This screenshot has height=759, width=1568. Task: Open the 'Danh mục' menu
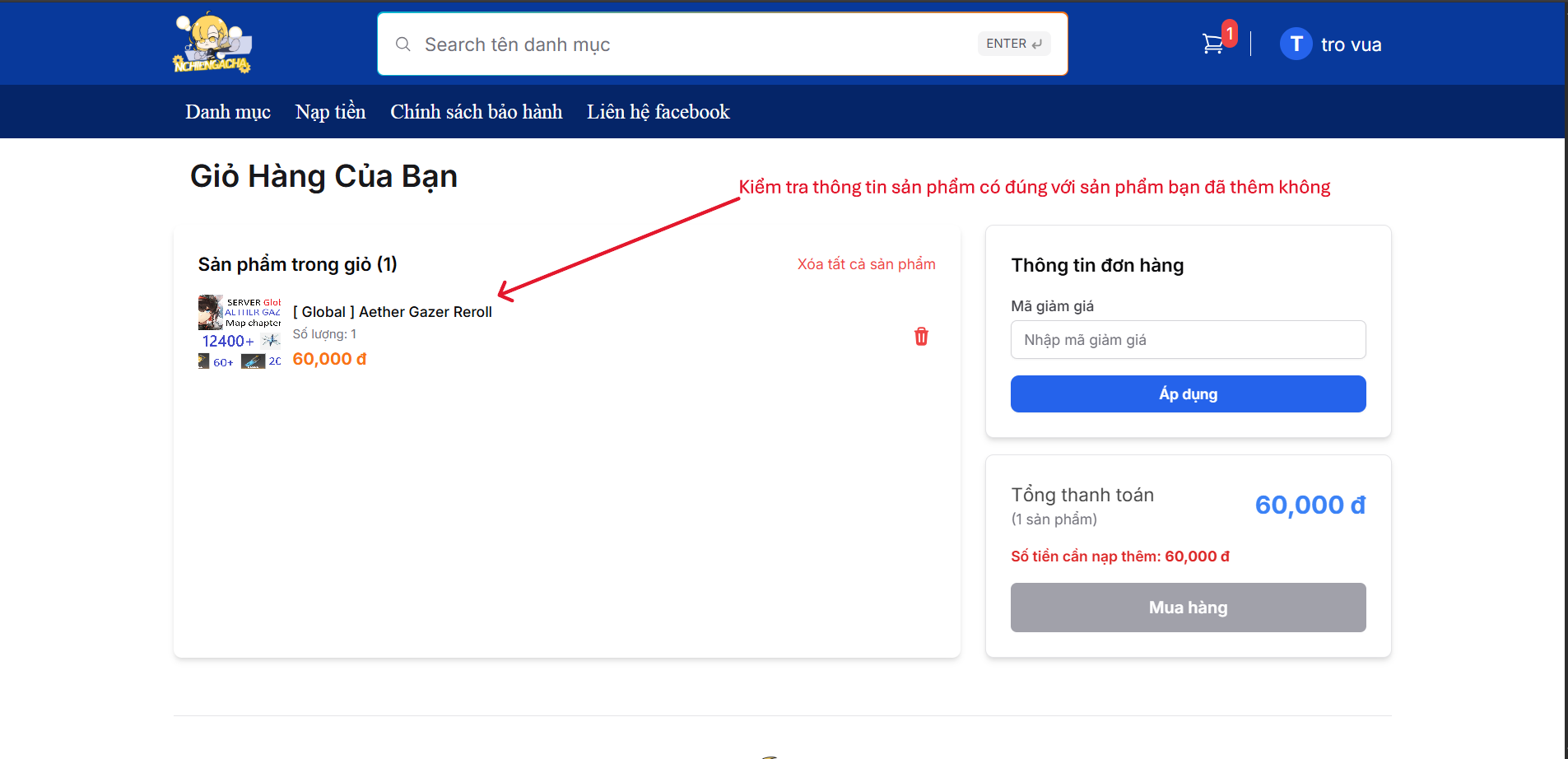pos(228,112)
